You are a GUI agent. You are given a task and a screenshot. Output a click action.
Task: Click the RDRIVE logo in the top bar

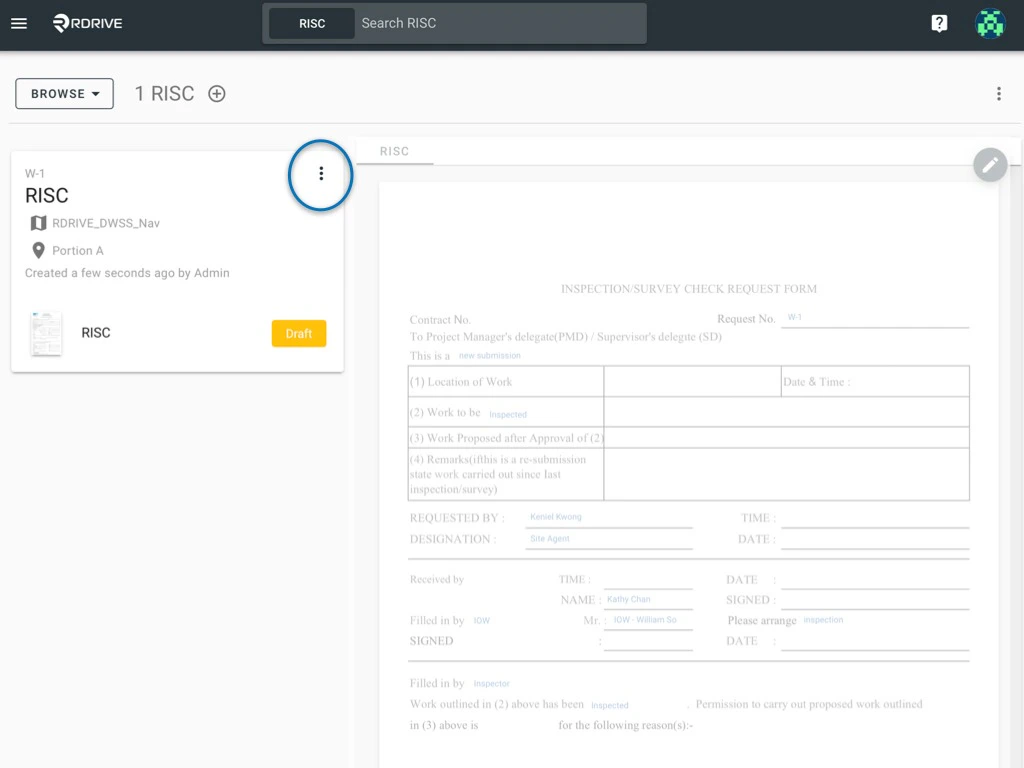[x=87, y=22]
